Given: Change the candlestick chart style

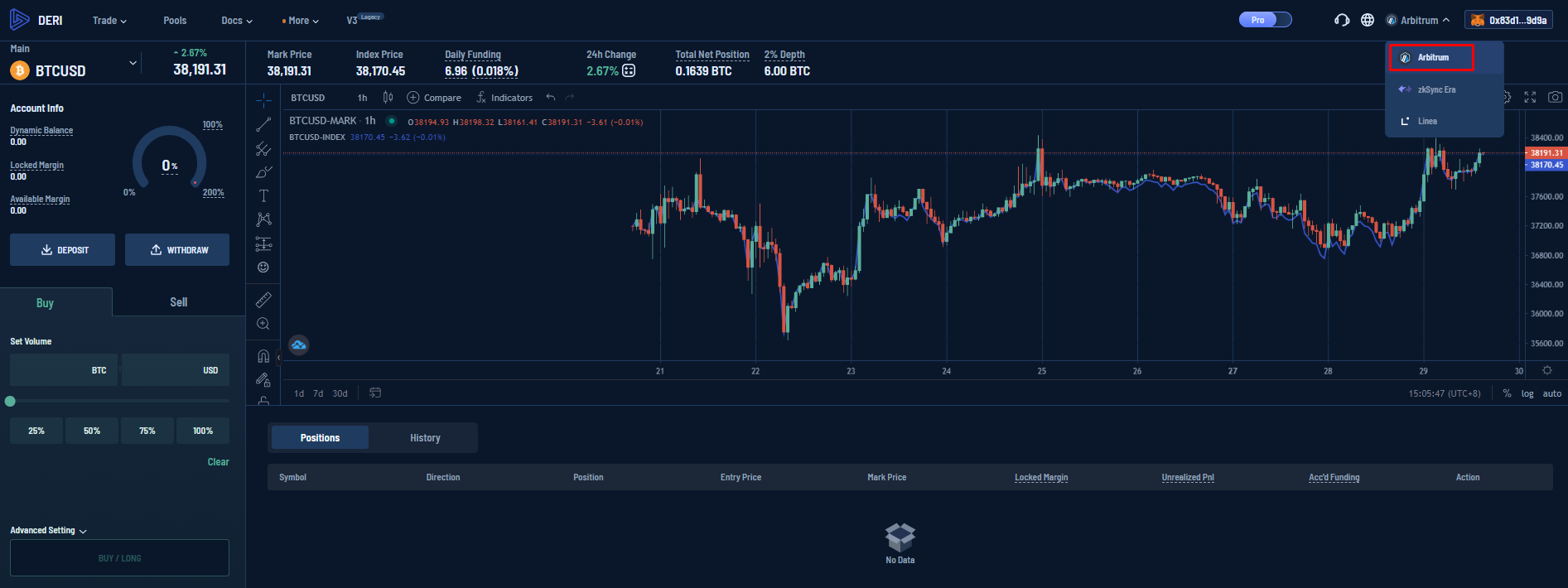Looking at the screenshot, I should 388,98.
